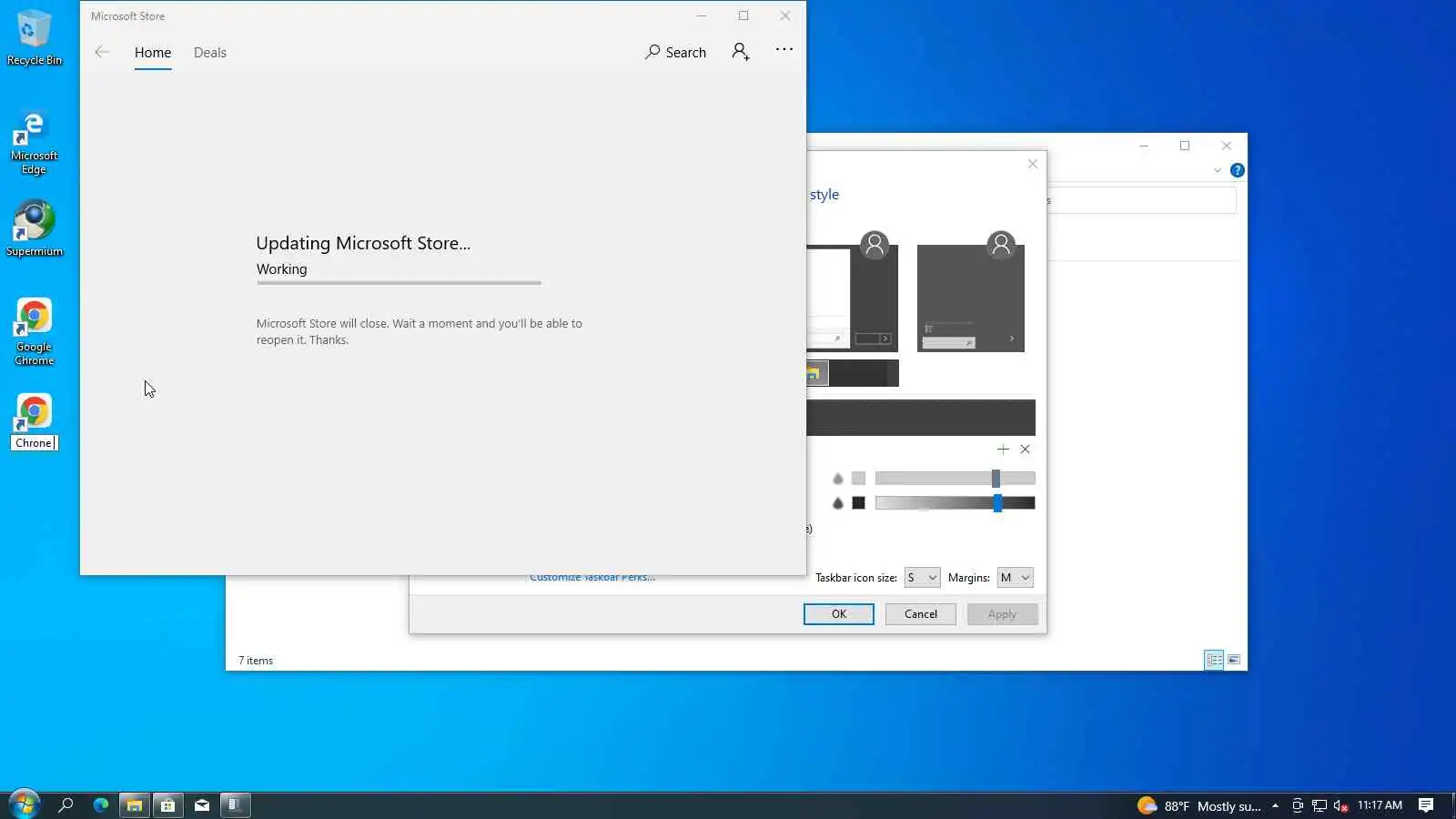Image resolution: width=1456 pixels, height=819 pixels.
Task: Click the muted volume tray icon
Action: tap(1340, 805)
